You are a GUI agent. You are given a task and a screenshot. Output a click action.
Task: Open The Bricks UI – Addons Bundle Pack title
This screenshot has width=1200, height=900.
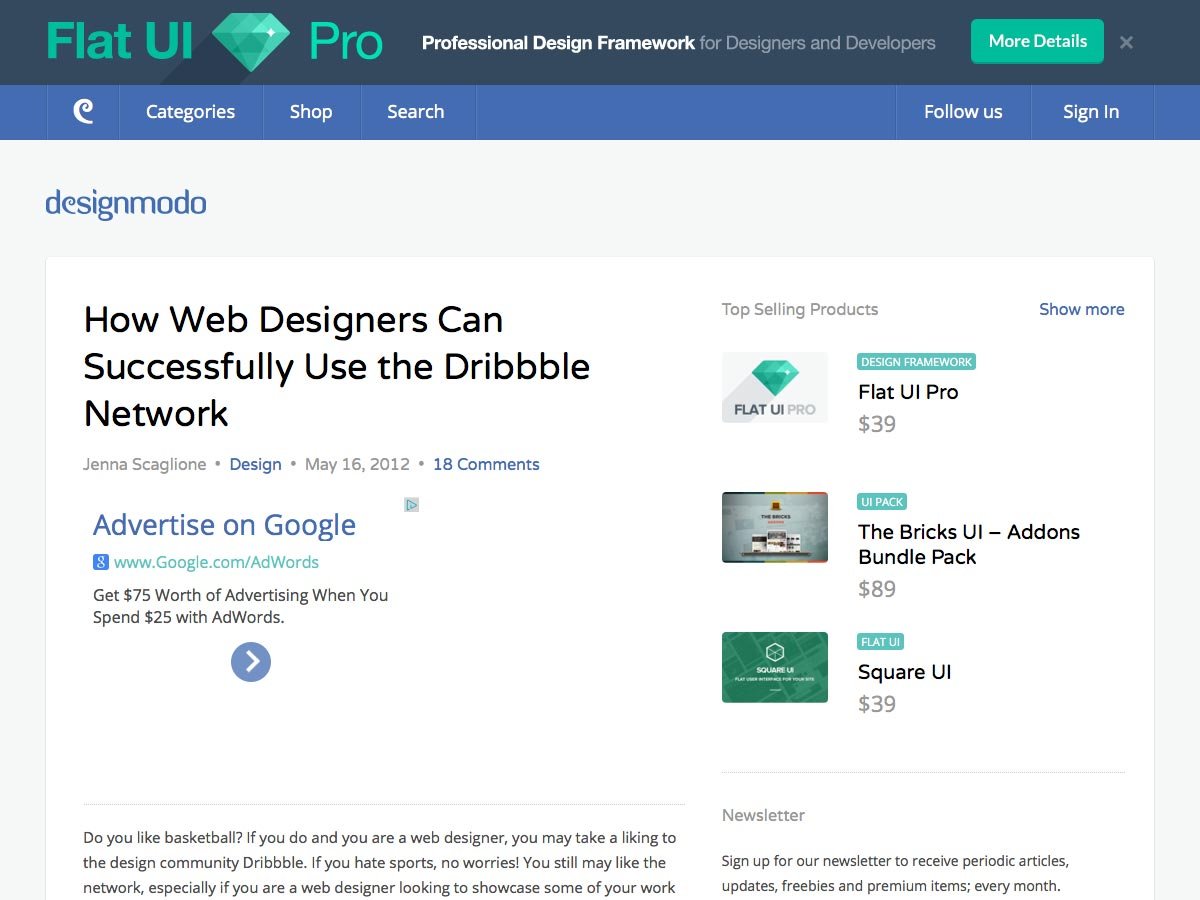point(969,544)
